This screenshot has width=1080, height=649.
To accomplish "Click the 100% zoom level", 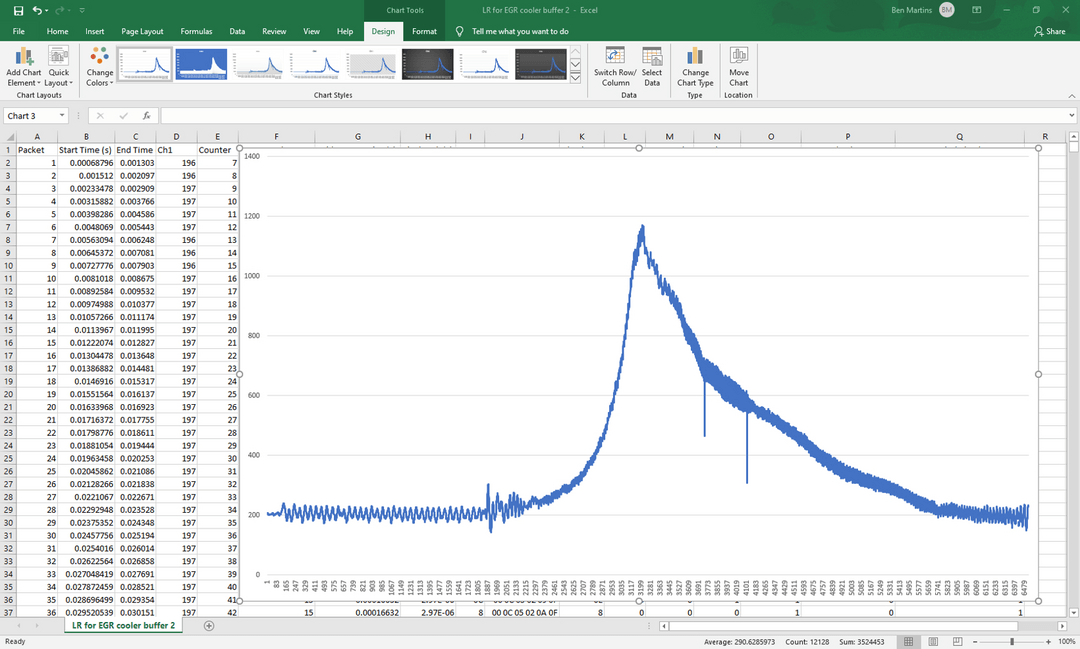I will [x=1066, y=641].
